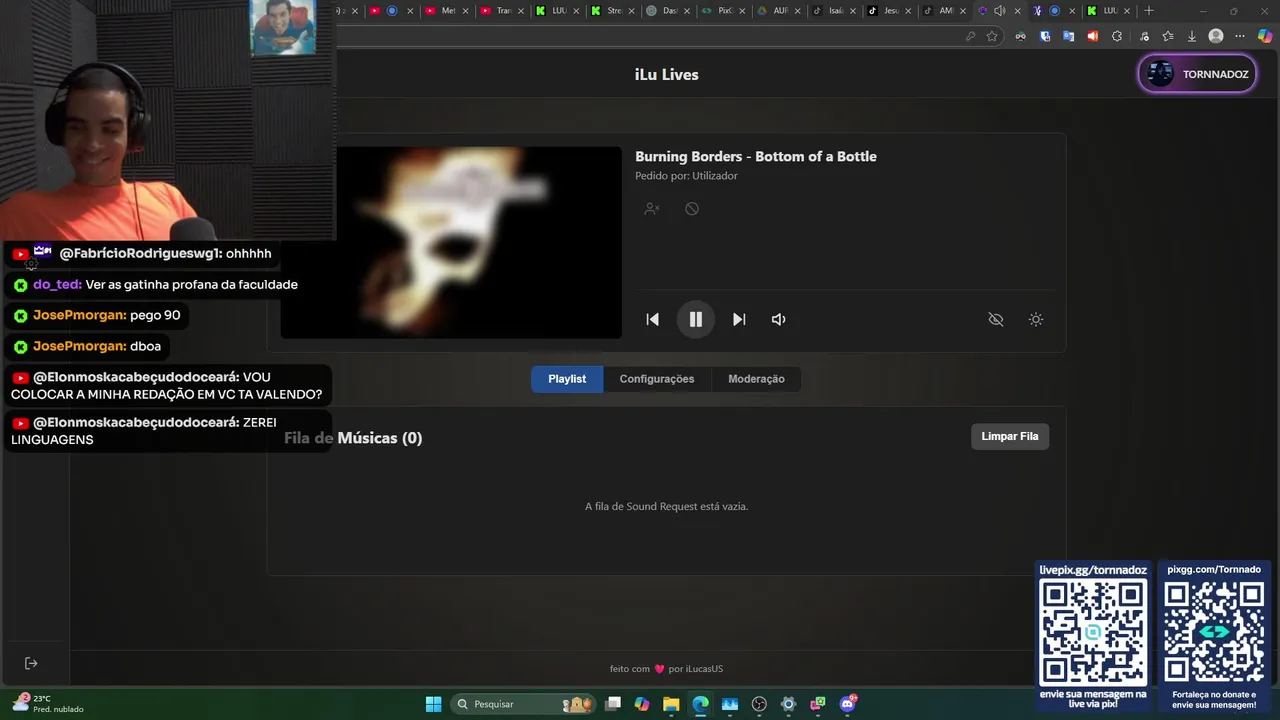Click the Limpar Fila button
This screenshot has height=720, width=1280.
coord(1010,436)
